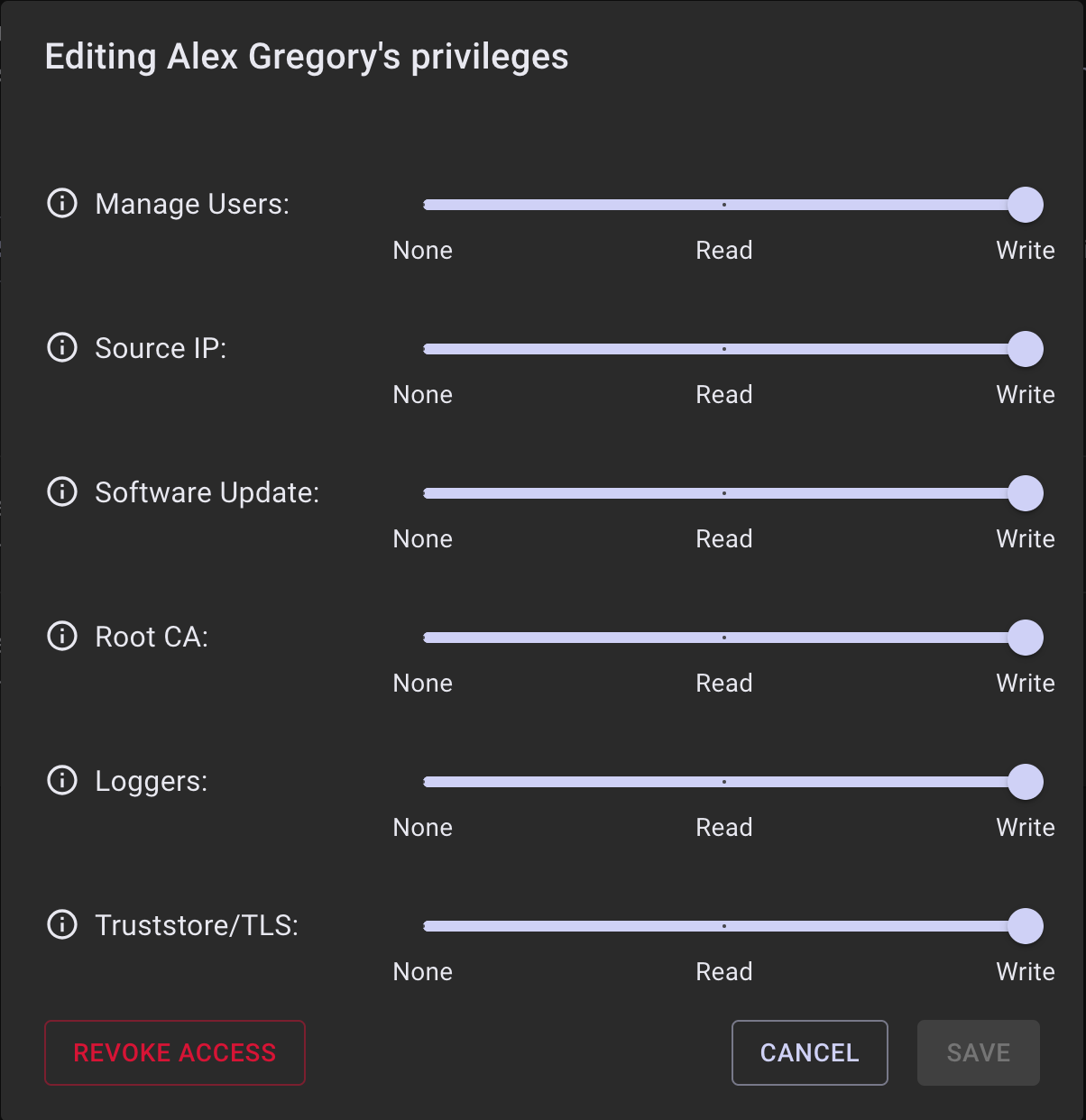Set Source IP slider to Read
This screenshot has width=1086, height=1120.
(724, 349)
